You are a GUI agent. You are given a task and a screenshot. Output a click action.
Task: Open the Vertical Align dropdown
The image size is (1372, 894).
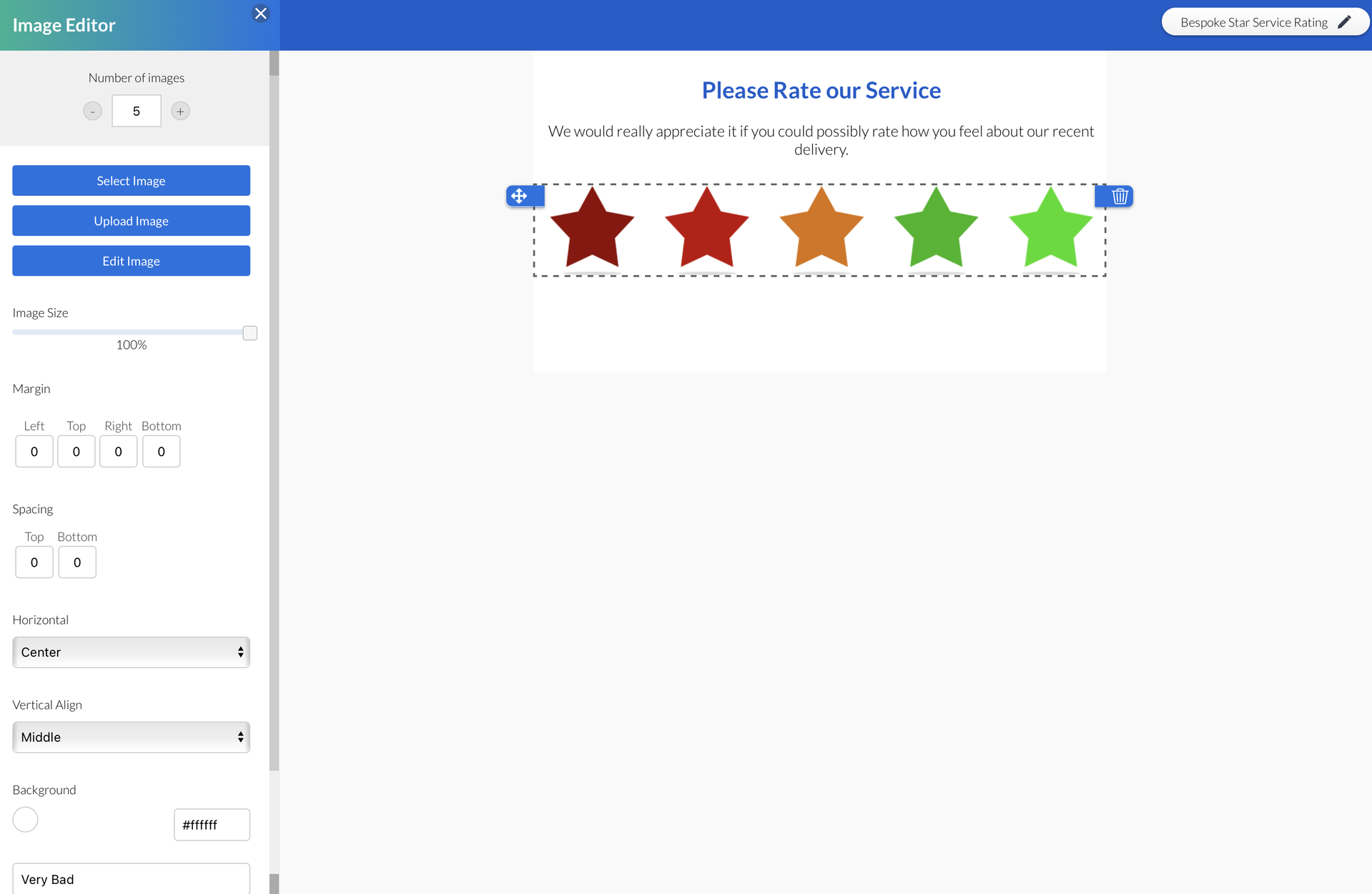coord(132,737)
